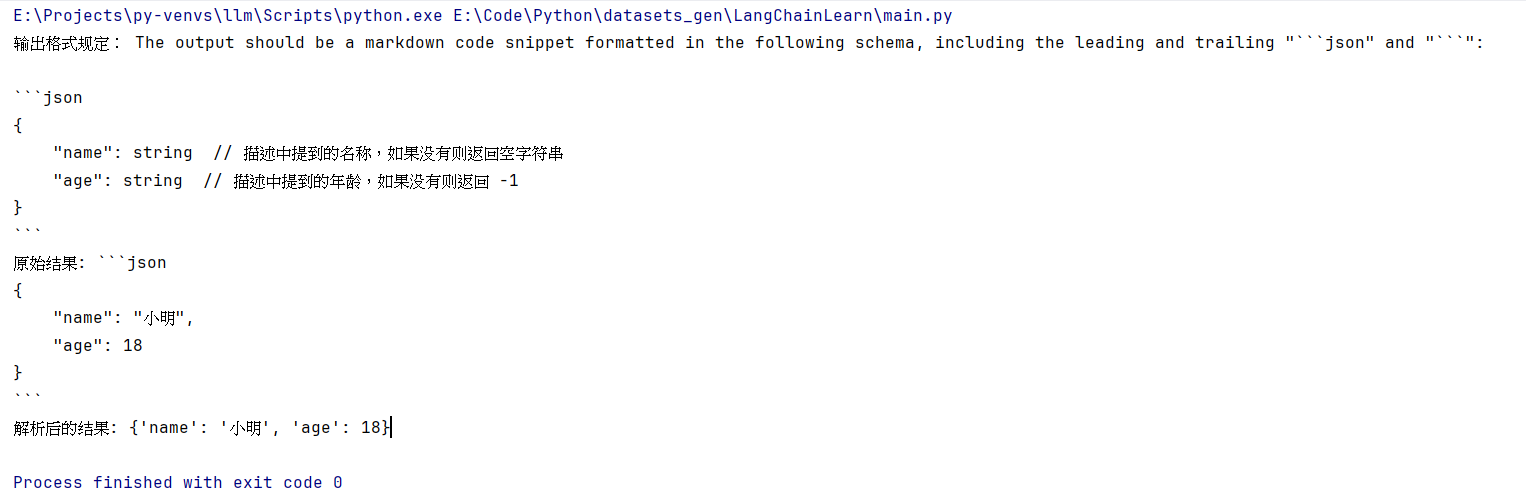Screen dimensions: 1526x503
Task: Click the main.py script path
Action: coord(702,16)
